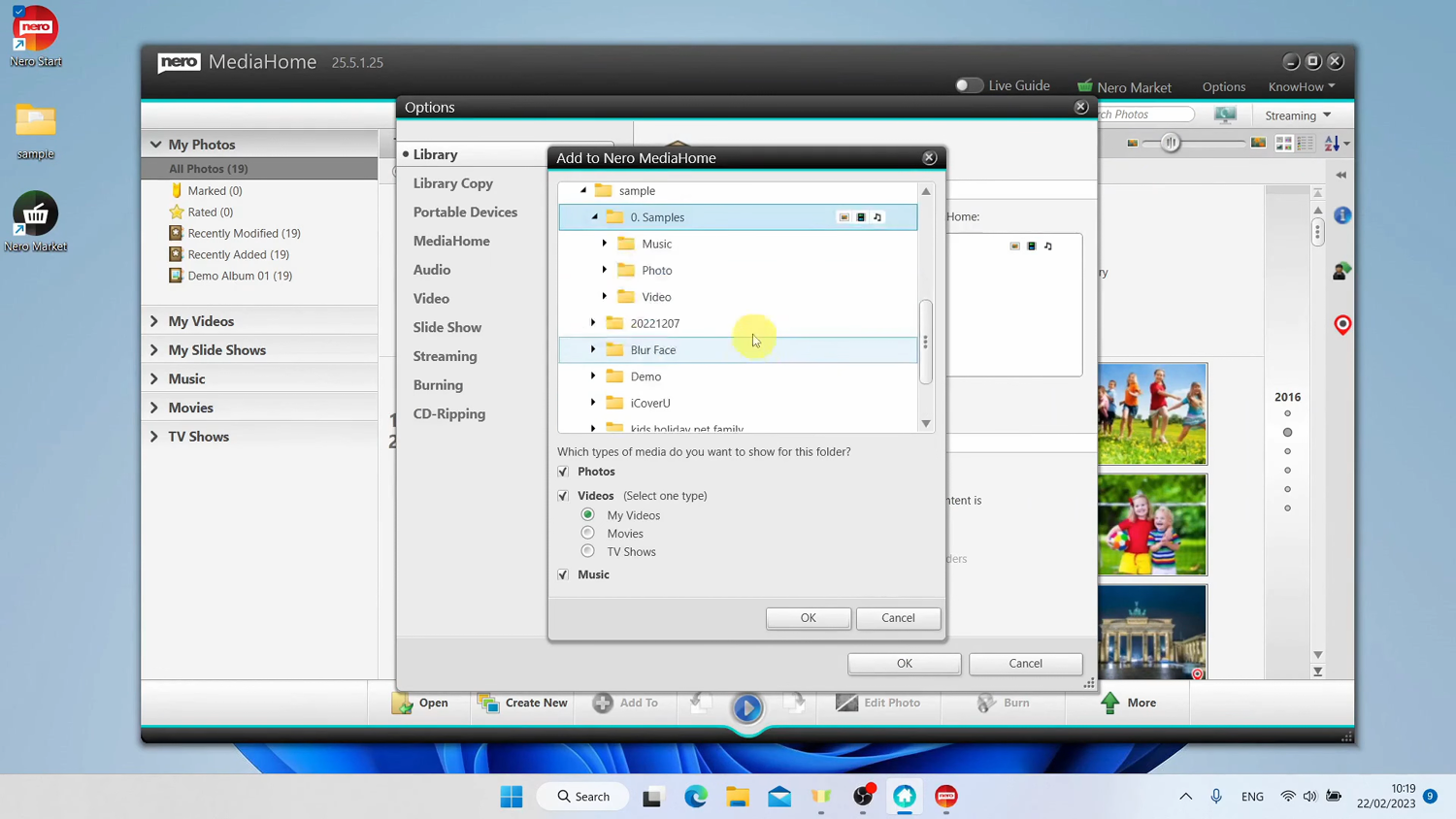Open the face tagging person icon
The width and height of the screenshot is (1456, 819).
tap(1341, 271)
